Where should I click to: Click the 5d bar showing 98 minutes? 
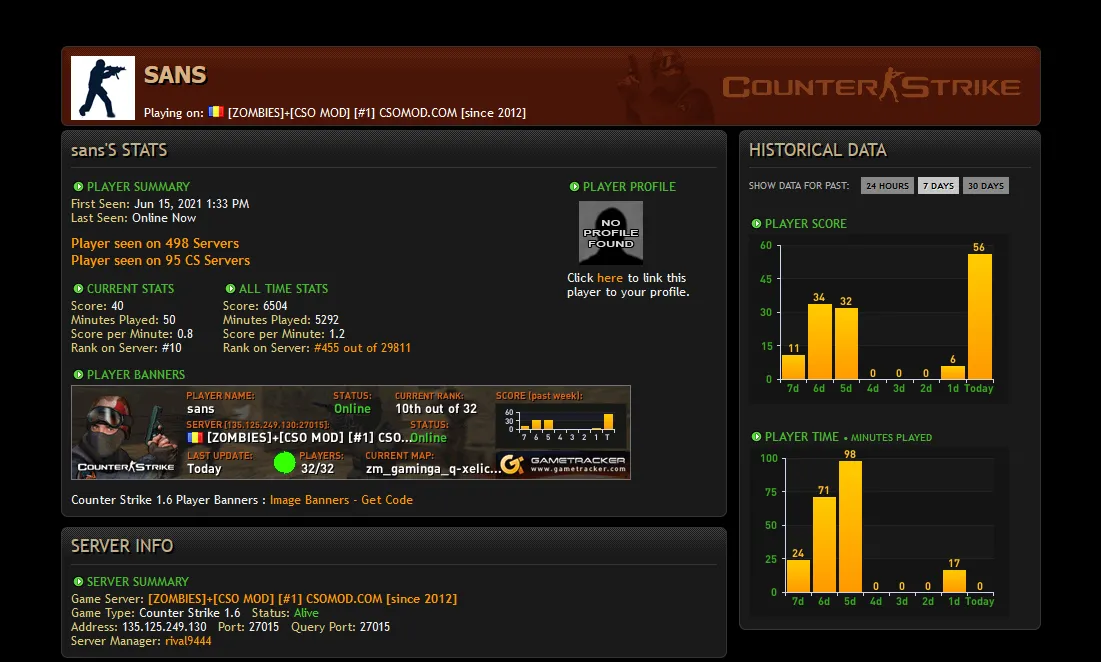pyautogui.click(x=850, y=527)
